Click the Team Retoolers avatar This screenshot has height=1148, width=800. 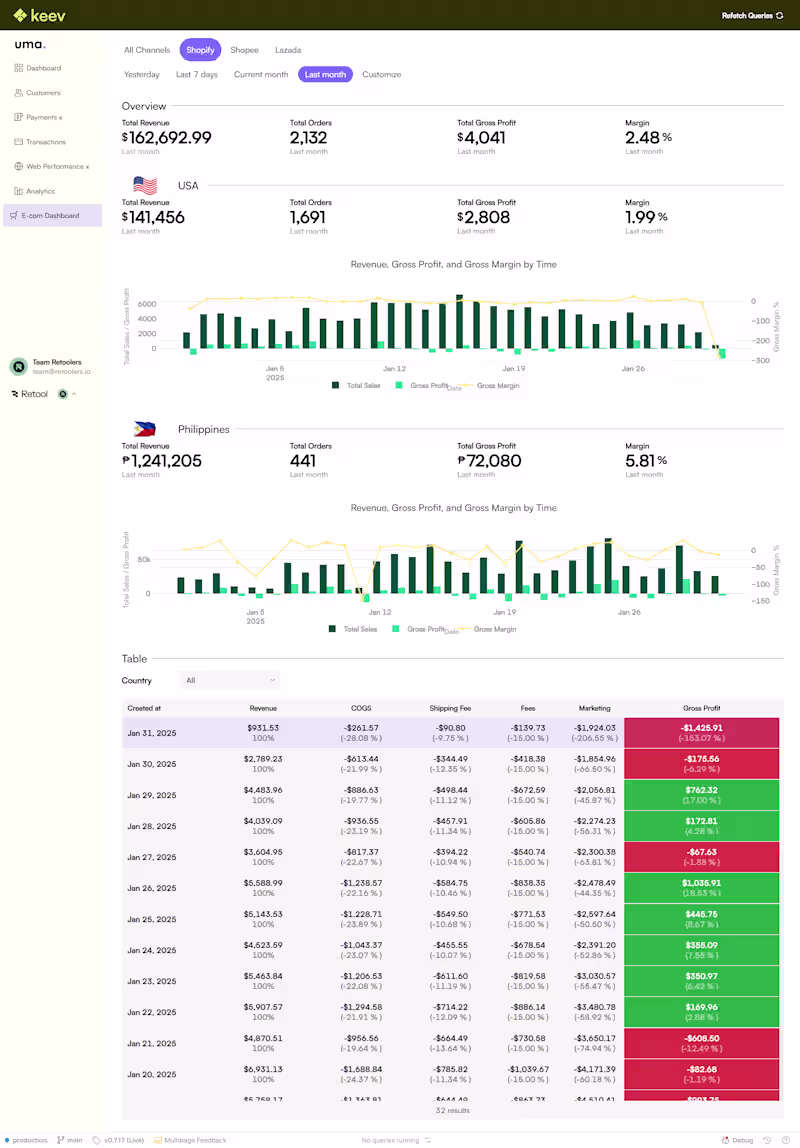coord(18,366)
